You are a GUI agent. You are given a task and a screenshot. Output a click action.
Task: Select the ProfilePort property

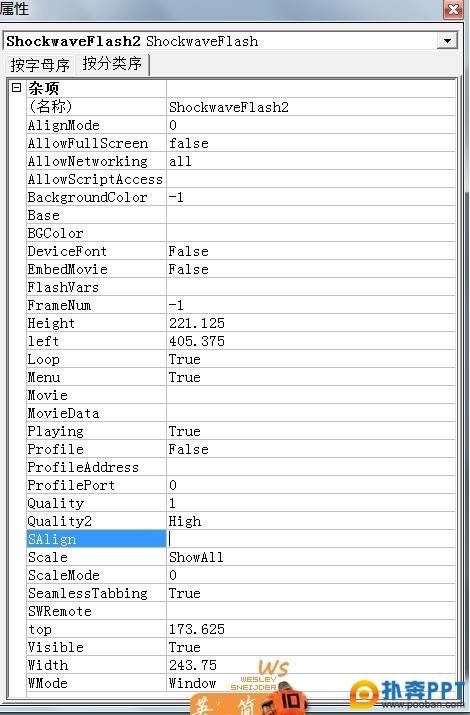tap(96, 485)
